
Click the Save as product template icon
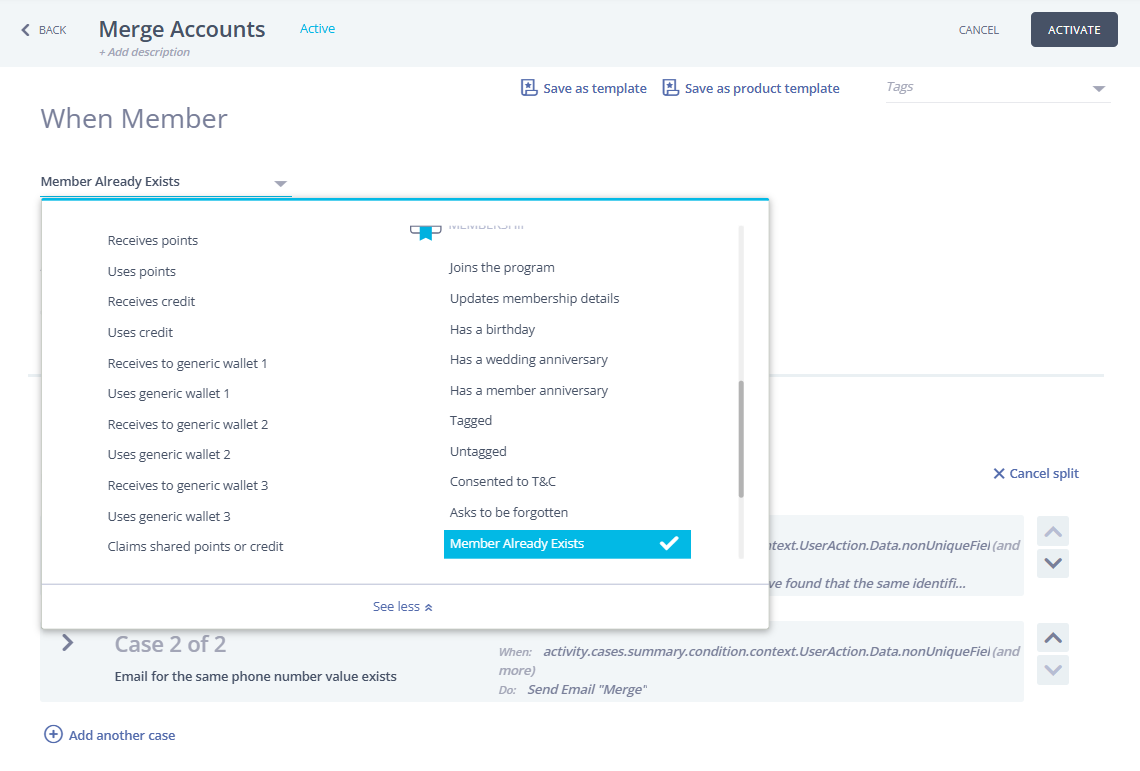coord(671,88)
